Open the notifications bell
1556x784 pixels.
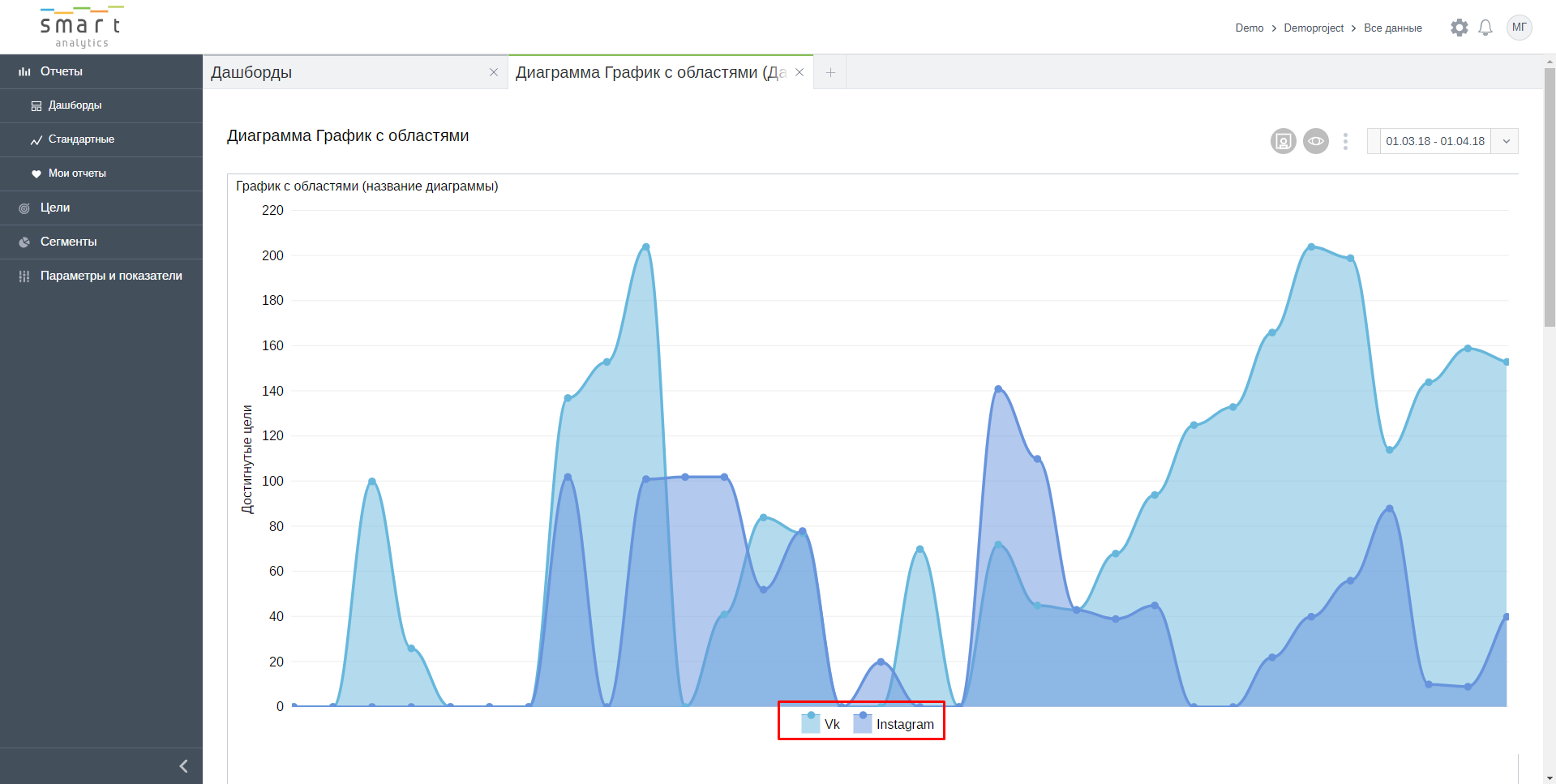[x=1485, y=28]
